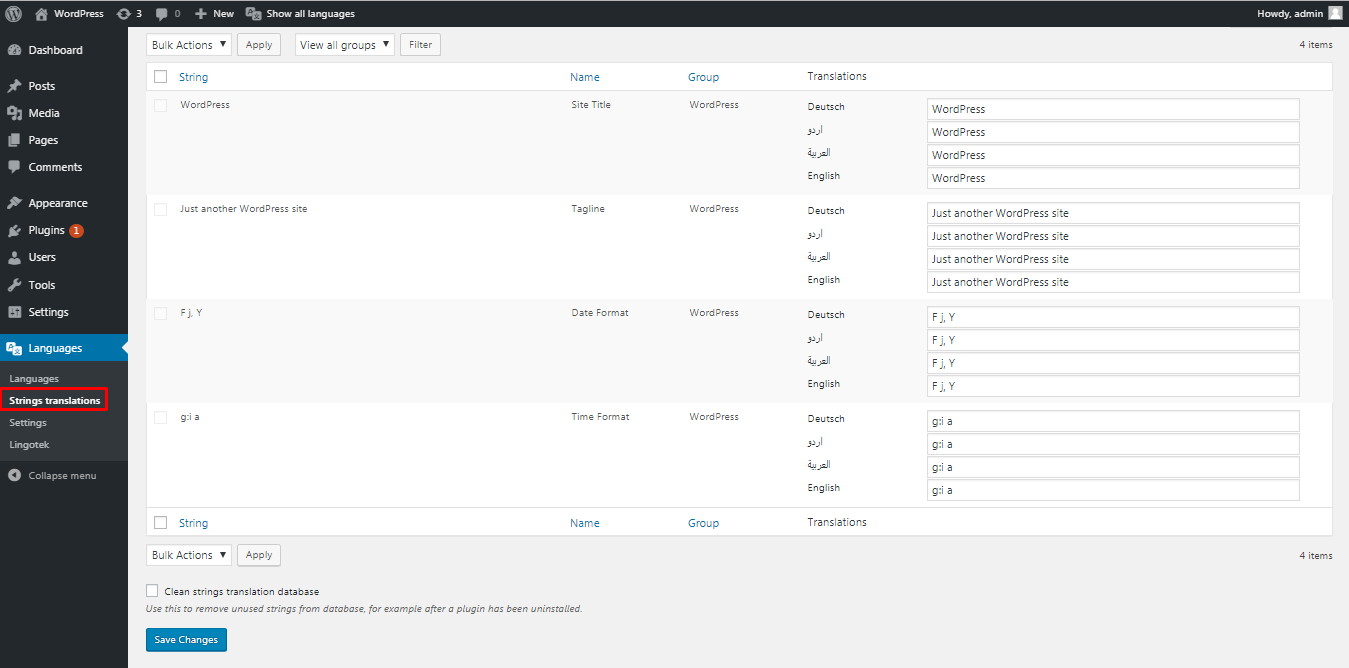
Task: Click the Settings sidebar icon
Action: tap(14, 312)
